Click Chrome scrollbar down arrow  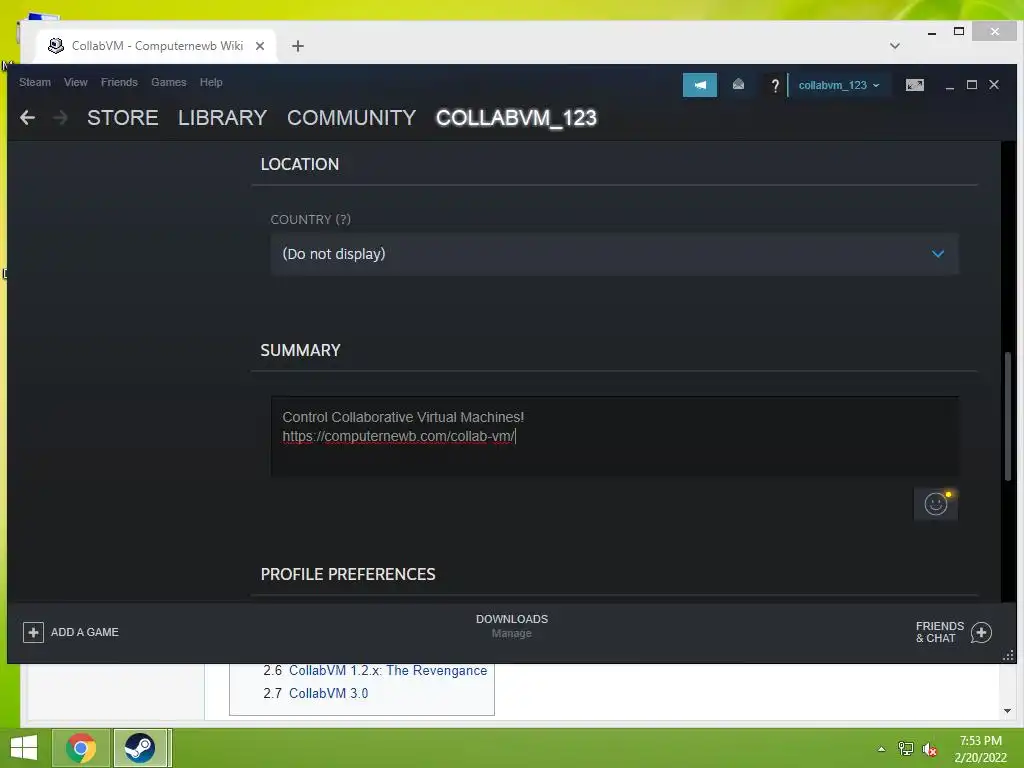(1007, 711)
